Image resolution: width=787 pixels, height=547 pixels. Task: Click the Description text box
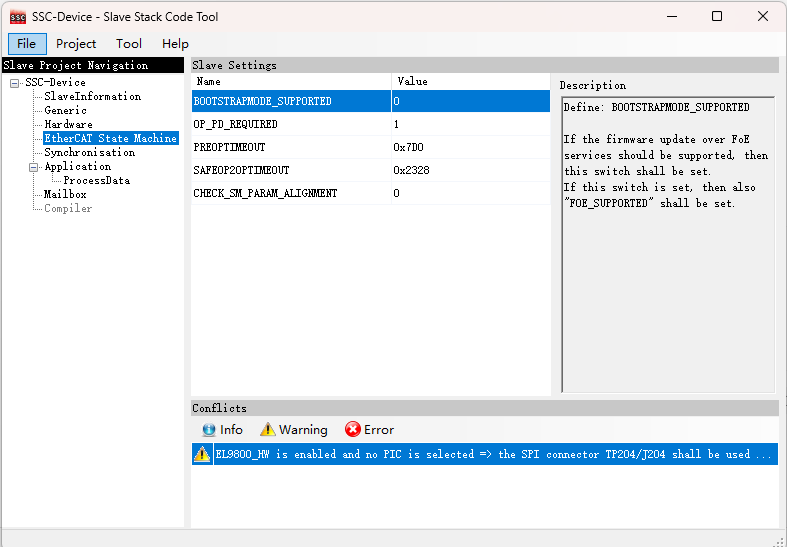pos(668,245)
